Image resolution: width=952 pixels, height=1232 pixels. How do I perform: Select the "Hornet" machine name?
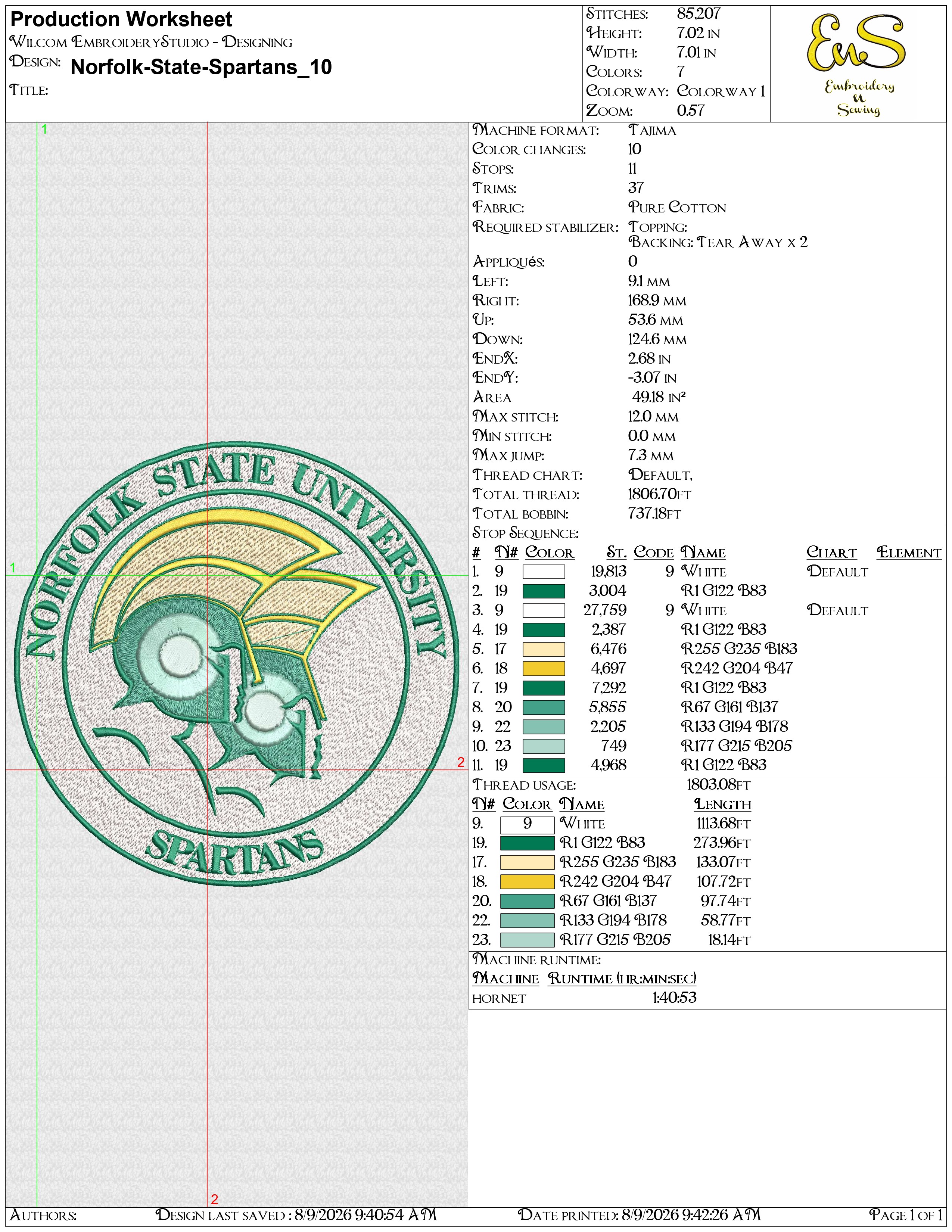click(498, 999)
